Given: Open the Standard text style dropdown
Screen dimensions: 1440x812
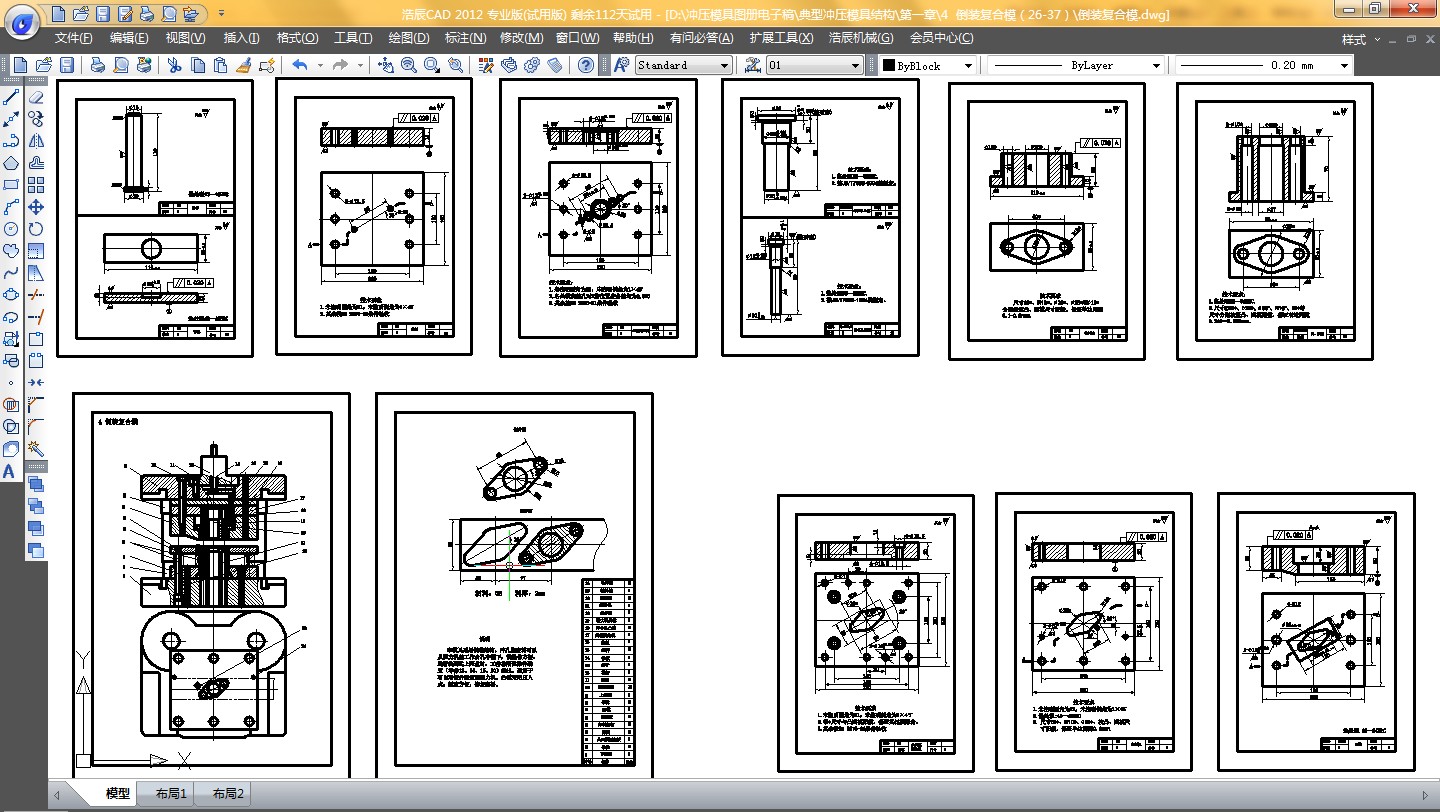Looking at the screenshot, I should click(x=684, y=65).
